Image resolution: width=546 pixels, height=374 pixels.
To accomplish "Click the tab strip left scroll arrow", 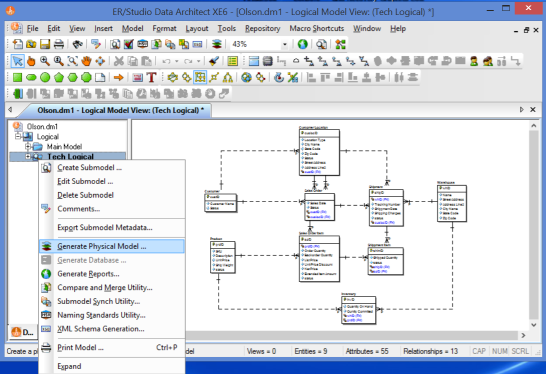I will pos(10,110).
